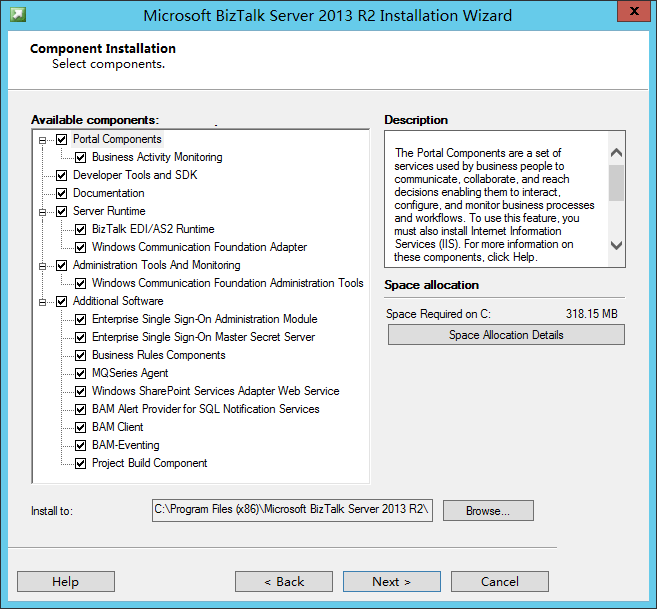The width and height of the screenshot is (657, 609).
Task: Collapse the Additional Software tree node
Action: [x=42, y=302]
